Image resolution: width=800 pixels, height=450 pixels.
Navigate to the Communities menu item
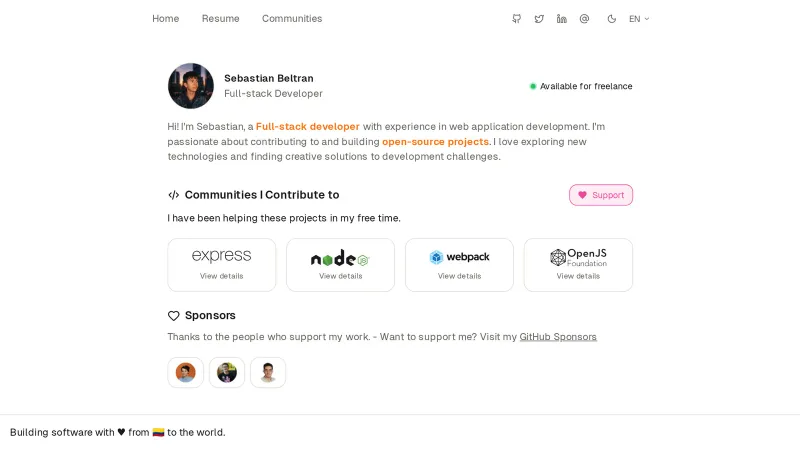(292, 19)
